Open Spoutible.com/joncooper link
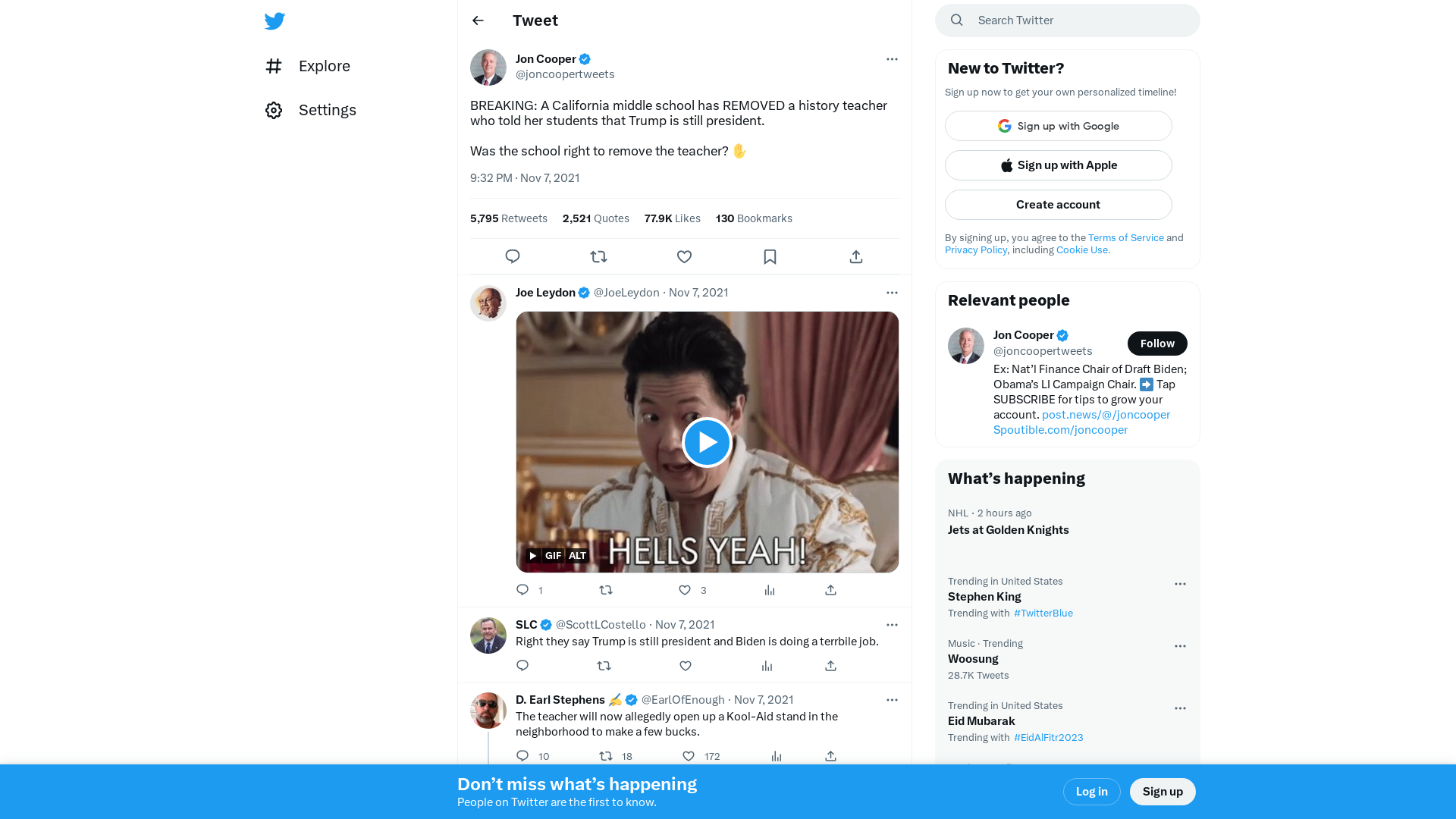Viewport: 1456px width, 819px height. [x=1060, y=430]
